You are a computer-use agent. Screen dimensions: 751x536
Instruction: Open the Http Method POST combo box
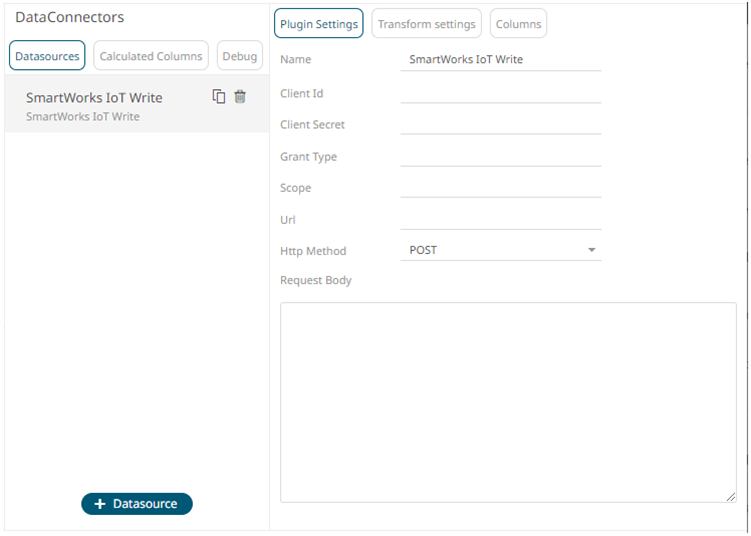point(490,250)
